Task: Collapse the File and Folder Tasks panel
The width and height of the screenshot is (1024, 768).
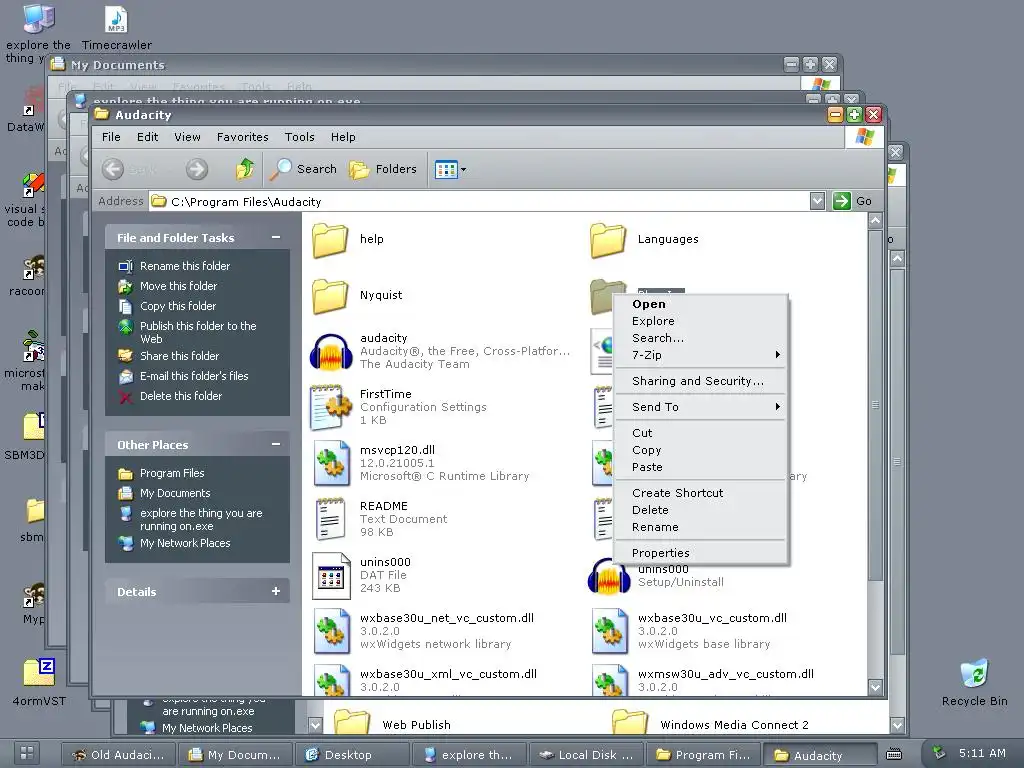Action: [276, 238]
